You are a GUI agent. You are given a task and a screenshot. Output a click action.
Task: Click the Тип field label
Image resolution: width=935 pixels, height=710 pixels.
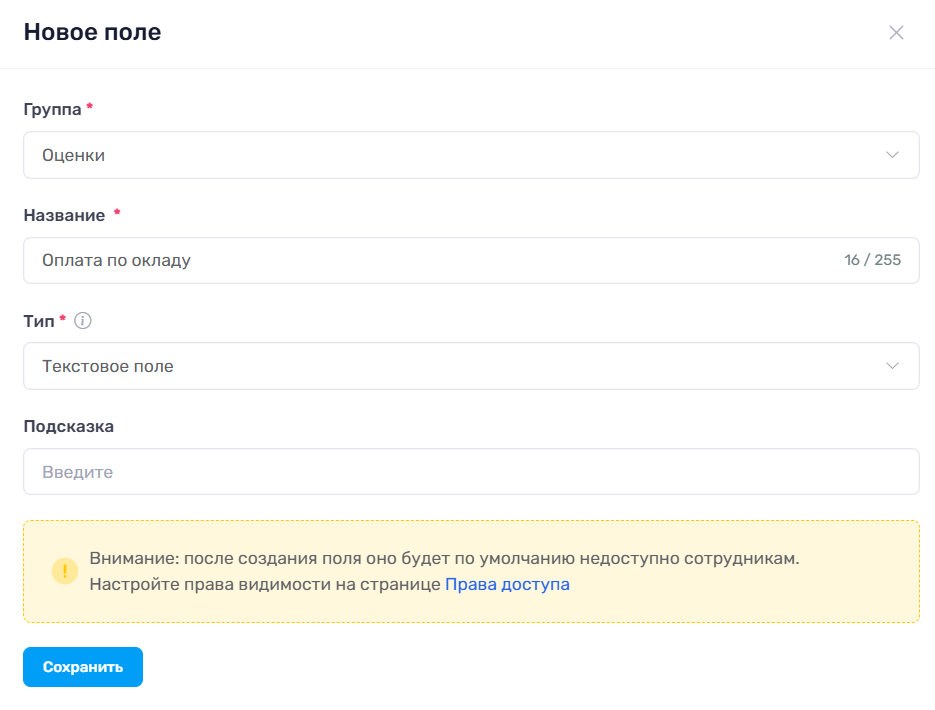(39, 321)
